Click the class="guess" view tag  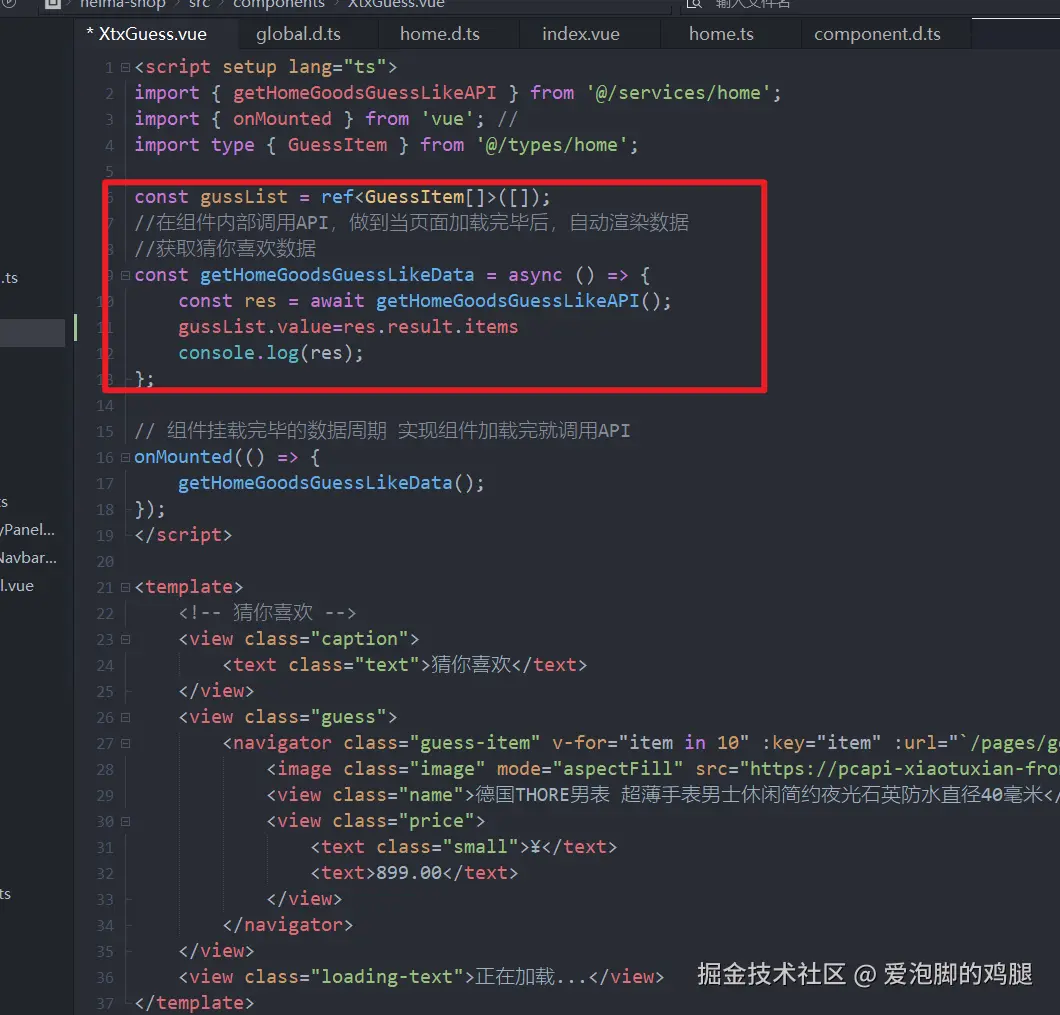[x=287, y=717]
